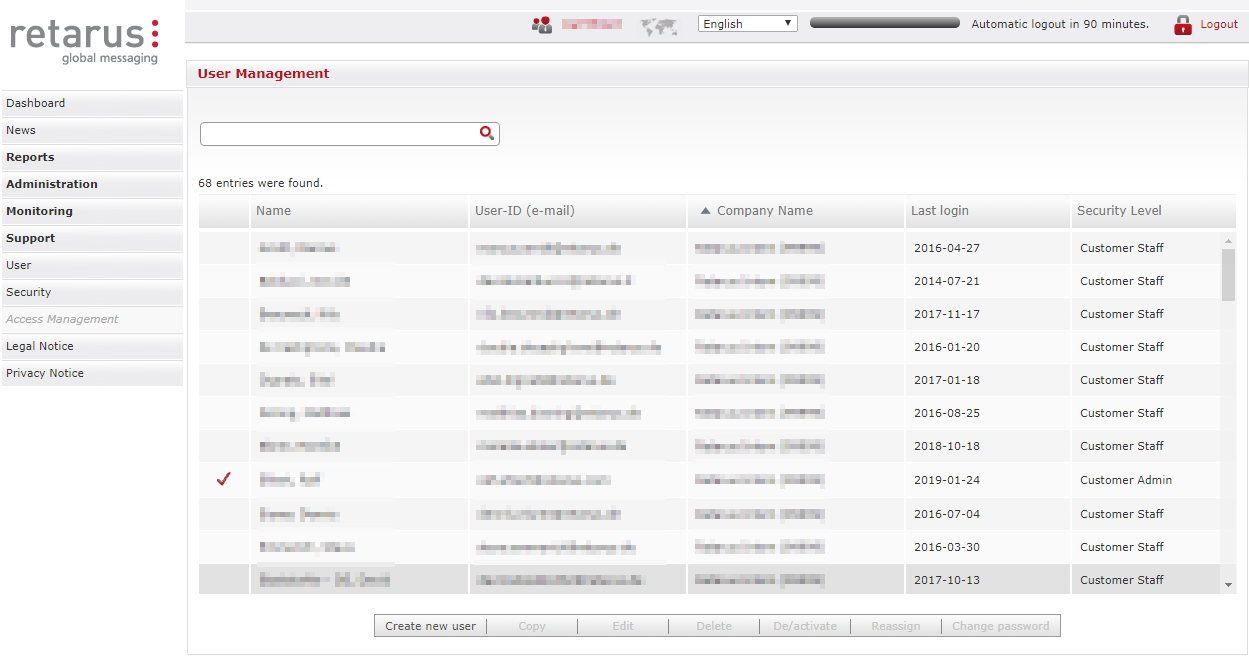Sort table by Last login column
The width and height of the screenshot is (1249, 656).
click(939, 211)
